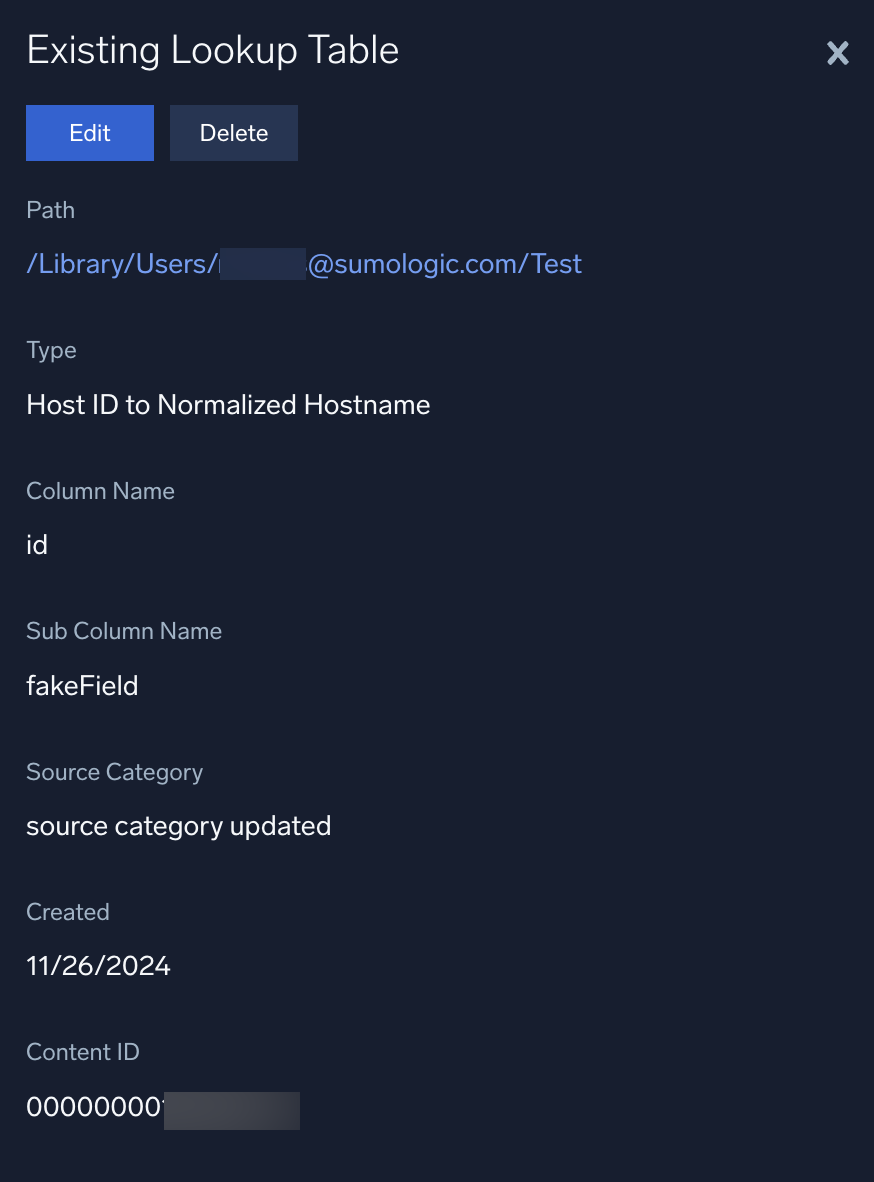The width and height of the screenshot is (874, 1182).
Task: Select the Column Name label
Action: pos(100,490)
